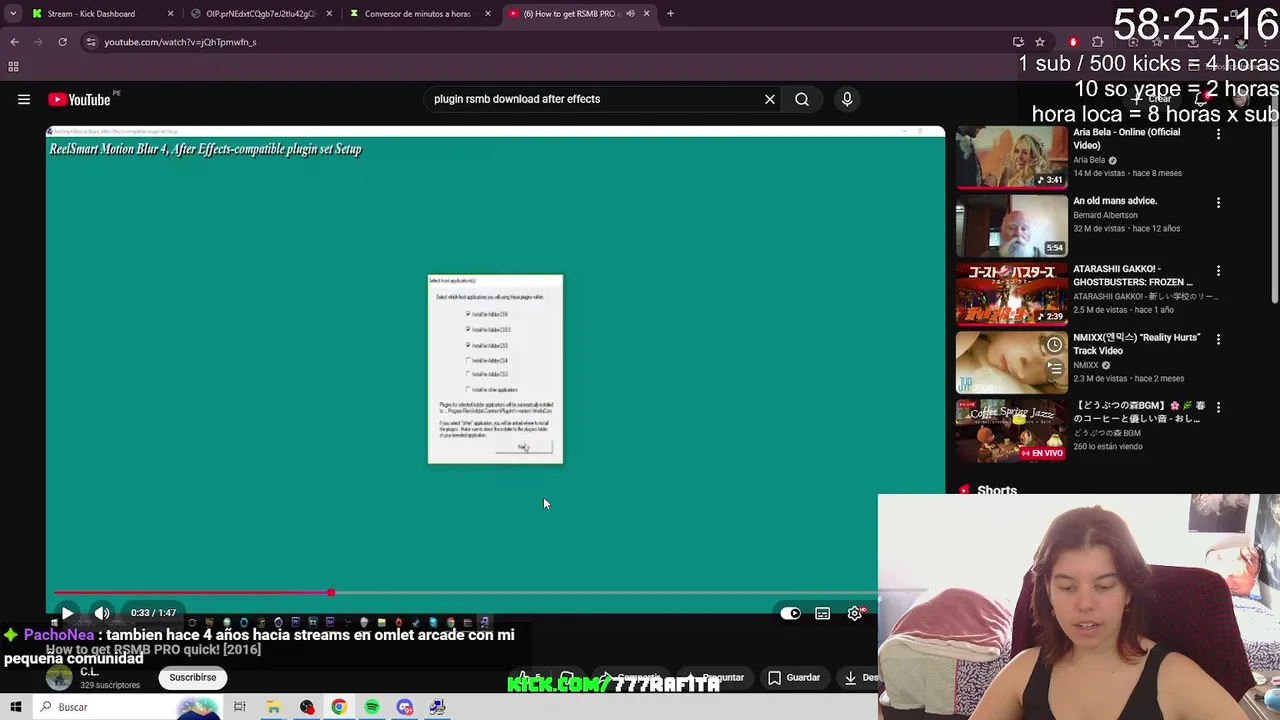Reload the current page
1280x720 pixels.
coord(62,42)
